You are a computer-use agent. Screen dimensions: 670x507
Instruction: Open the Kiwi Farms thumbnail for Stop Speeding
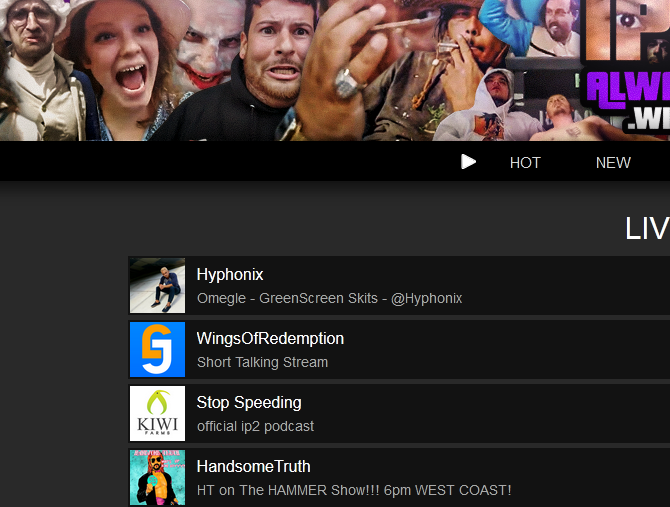pyautogui.click(x=157, y=413)
